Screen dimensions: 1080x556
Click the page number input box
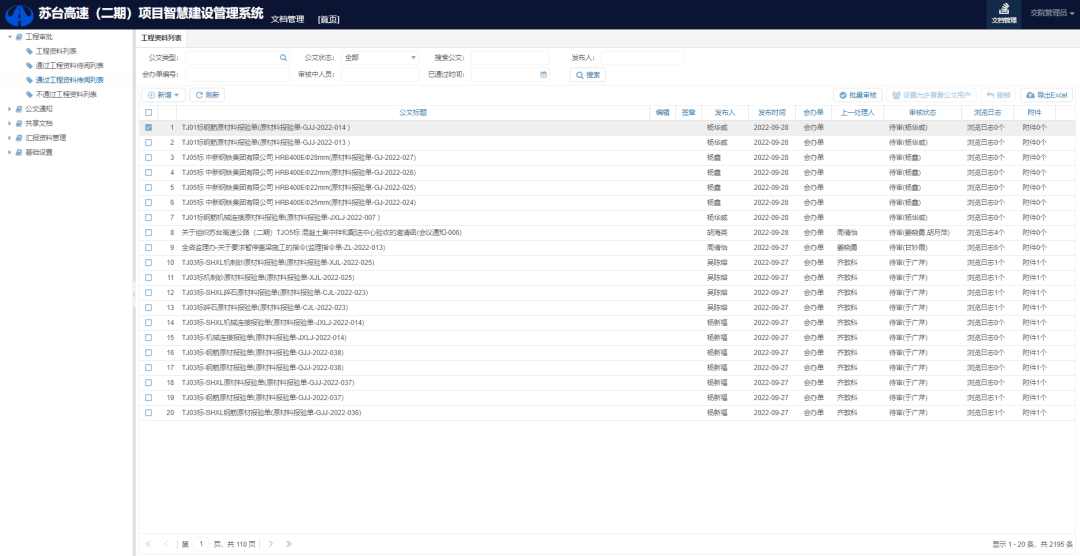pos(201,544)
